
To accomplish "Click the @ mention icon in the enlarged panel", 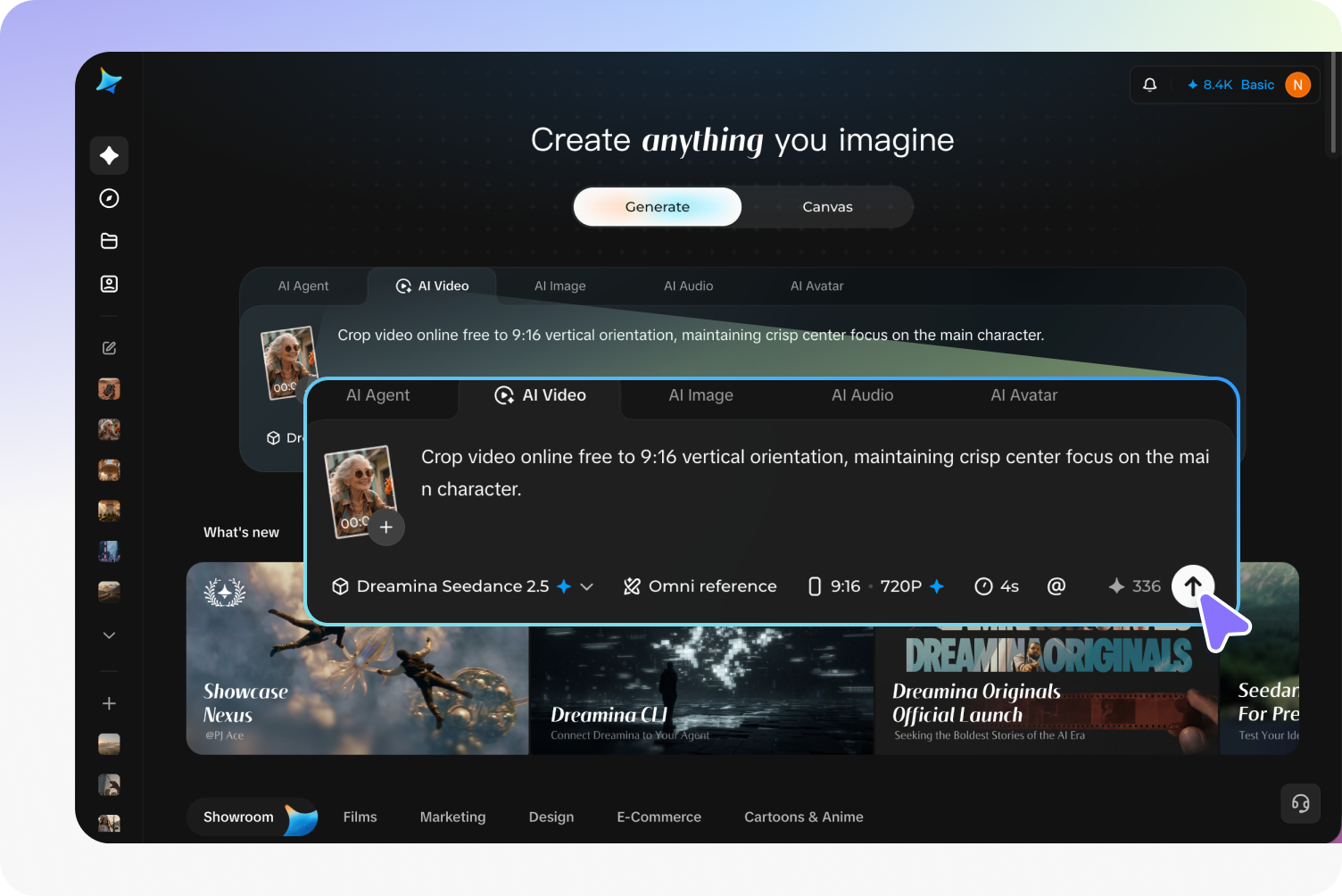I will (1056, 586).
